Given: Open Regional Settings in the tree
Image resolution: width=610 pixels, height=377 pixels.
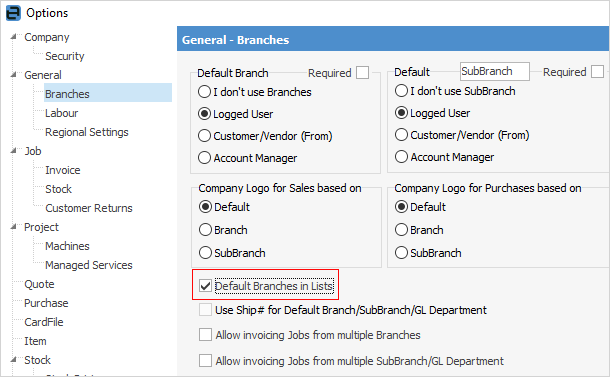Looking at the screenshot, I should tap(87, 132).
